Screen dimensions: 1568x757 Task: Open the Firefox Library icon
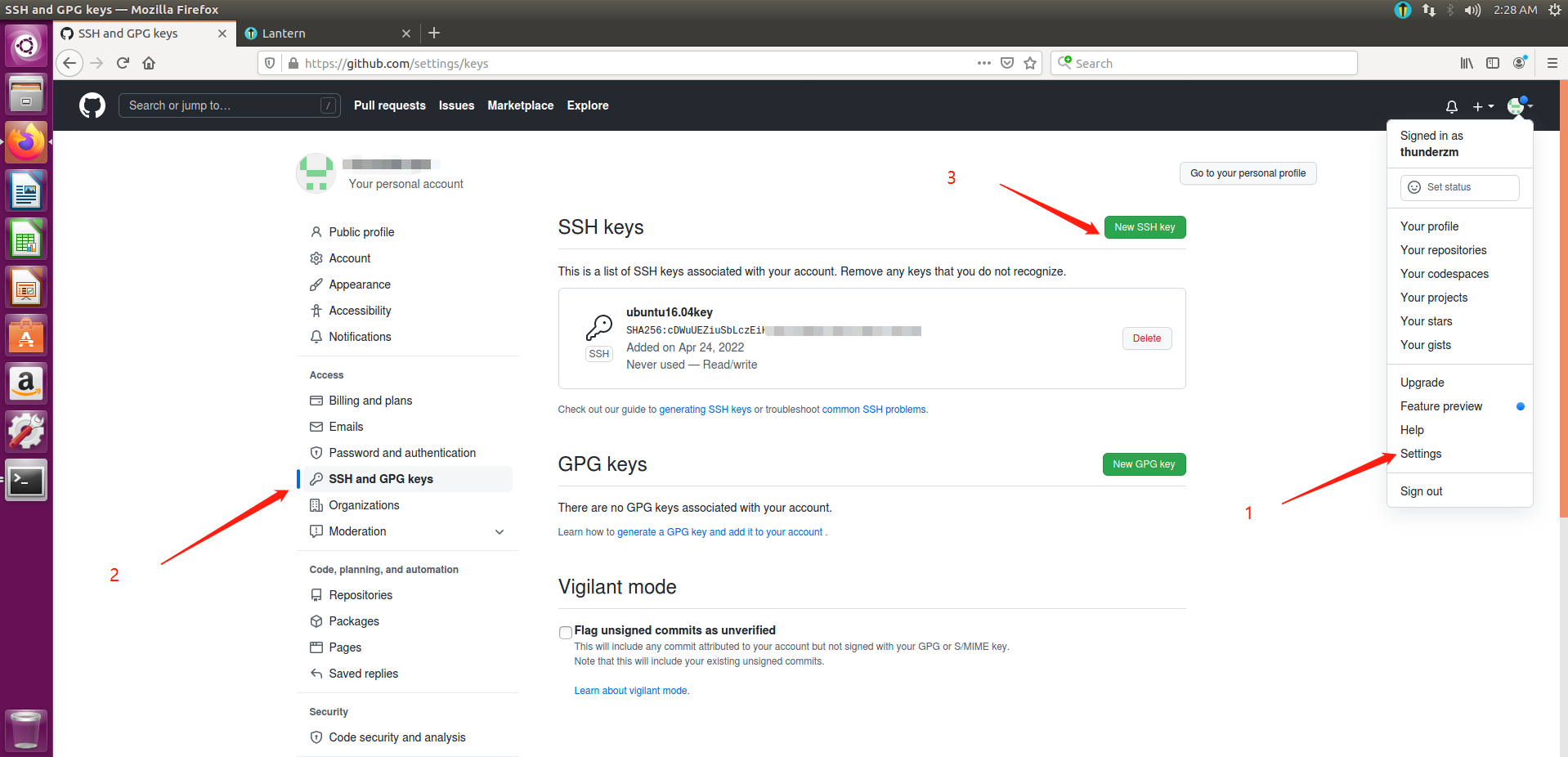(x=1466, y=63)
